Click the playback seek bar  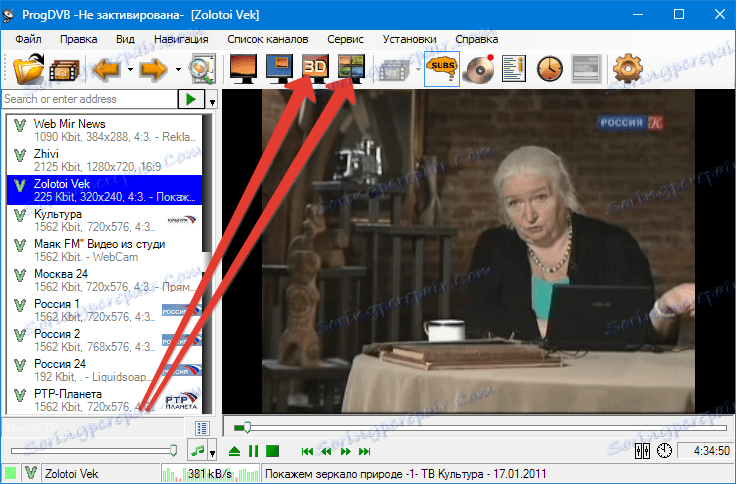pos(480,427)
